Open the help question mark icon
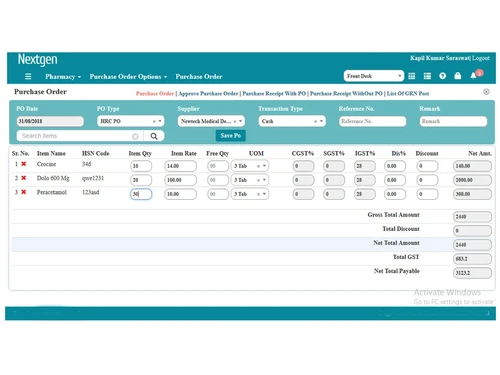Viewport: 500px width, 375px height. coord(442,76)
